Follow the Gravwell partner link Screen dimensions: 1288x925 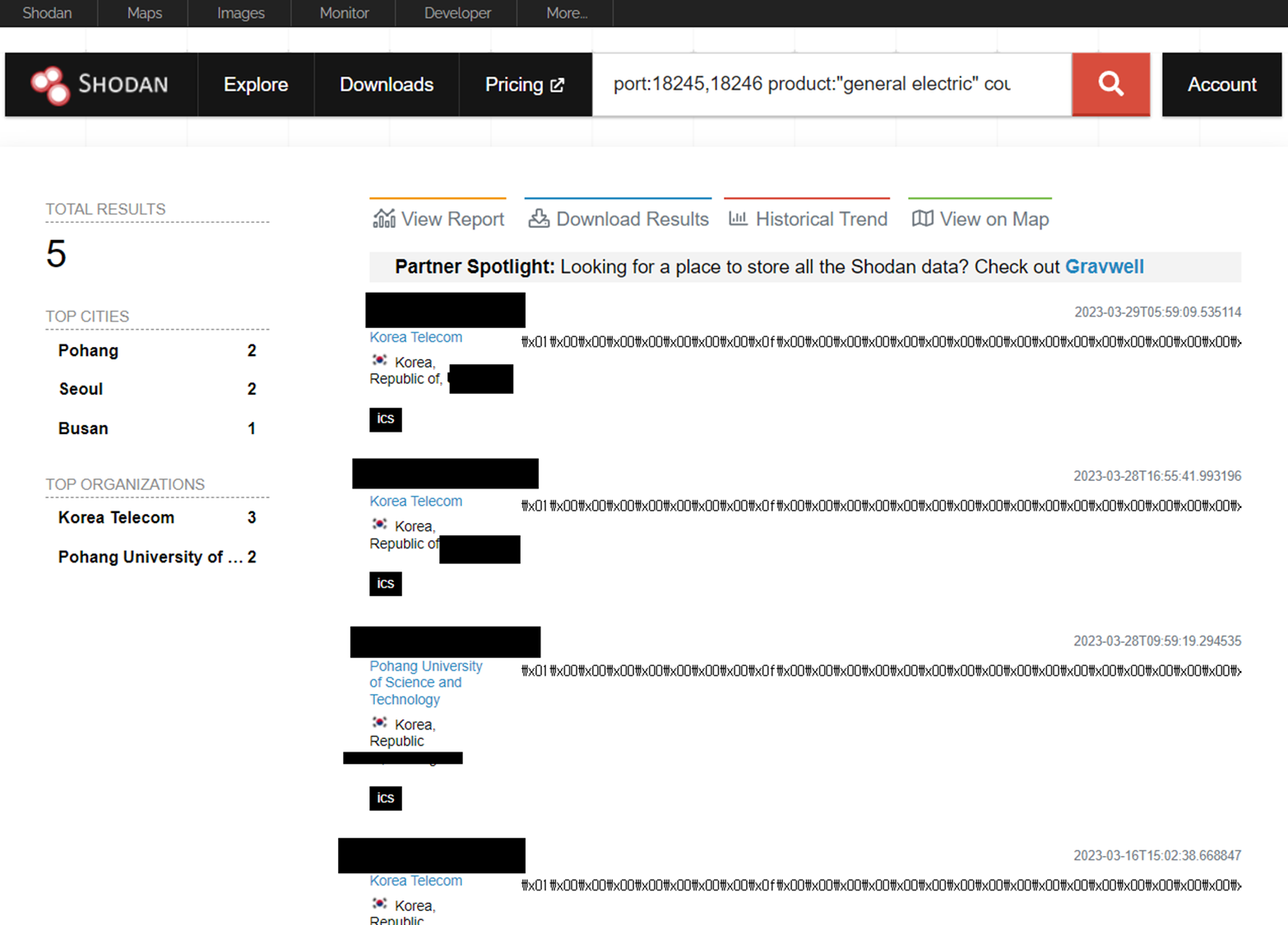coord(1104,266)
